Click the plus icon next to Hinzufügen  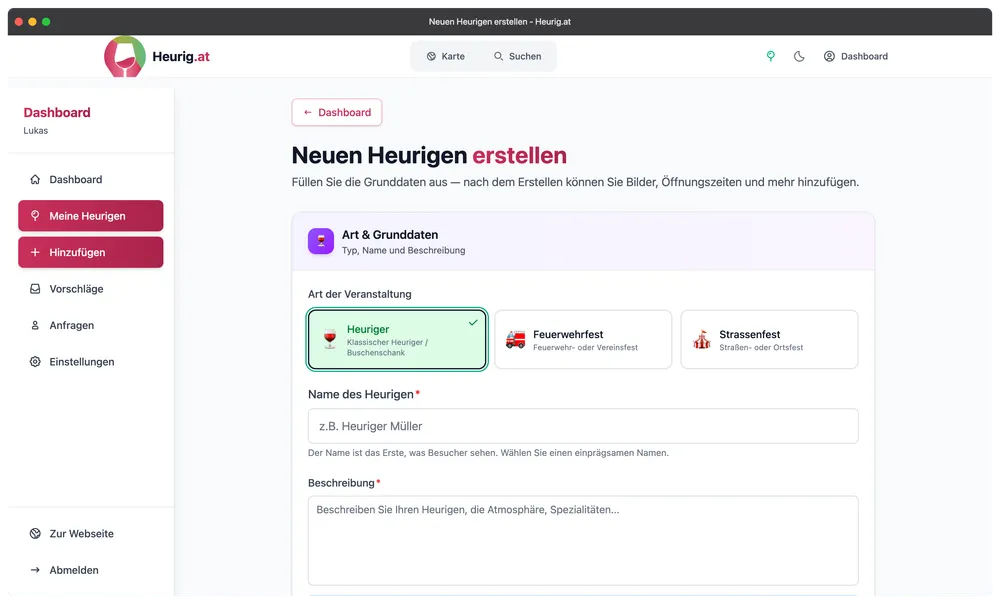(35, 252)
